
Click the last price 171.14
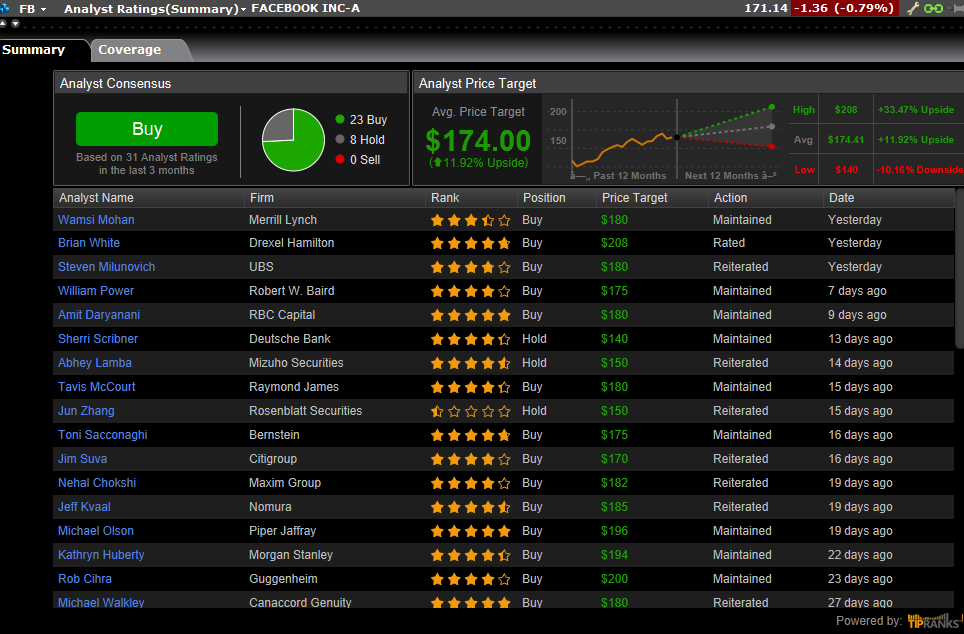765,8
